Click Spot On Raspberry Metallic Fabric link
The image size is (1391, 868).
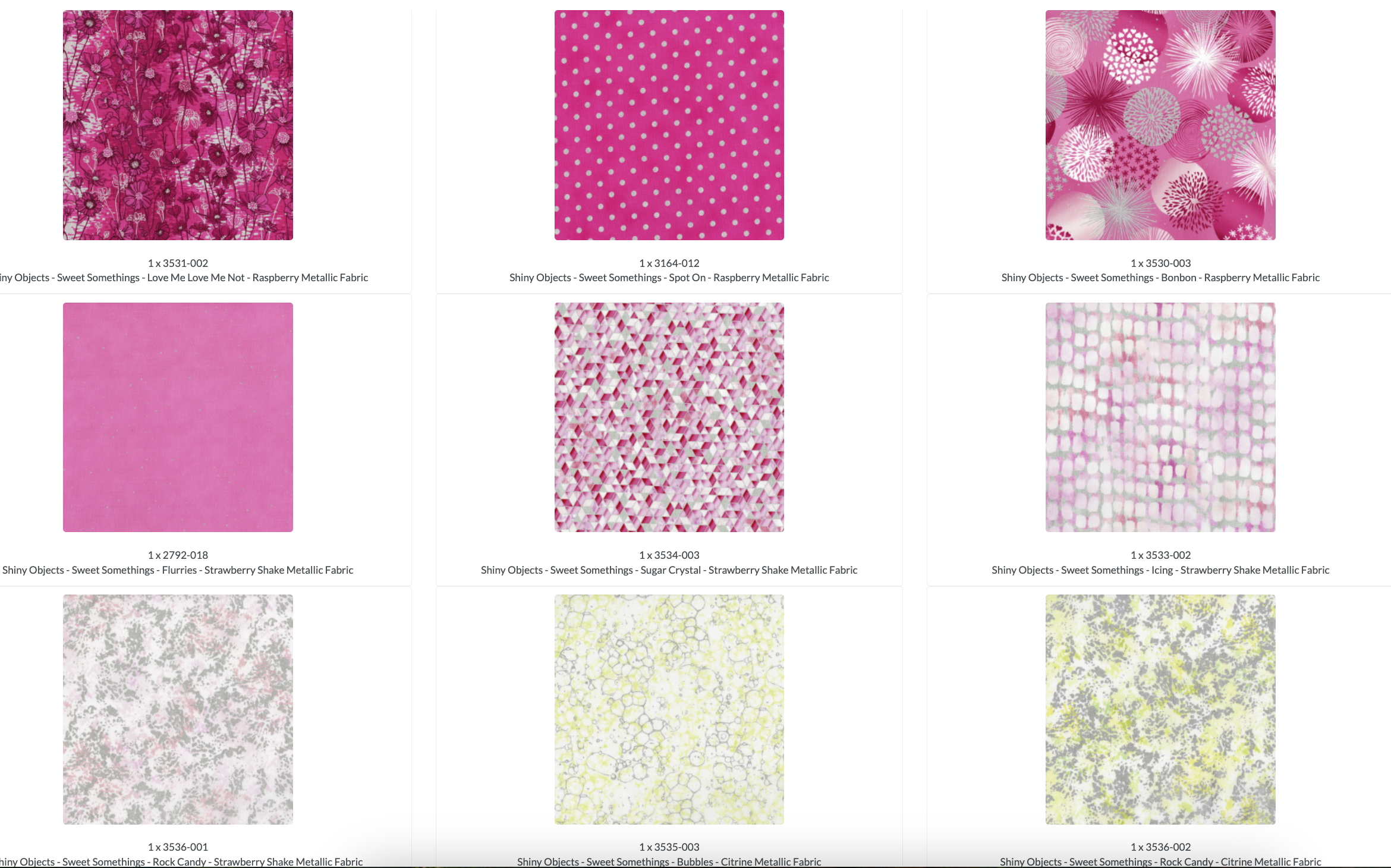(x=669, y=278)
